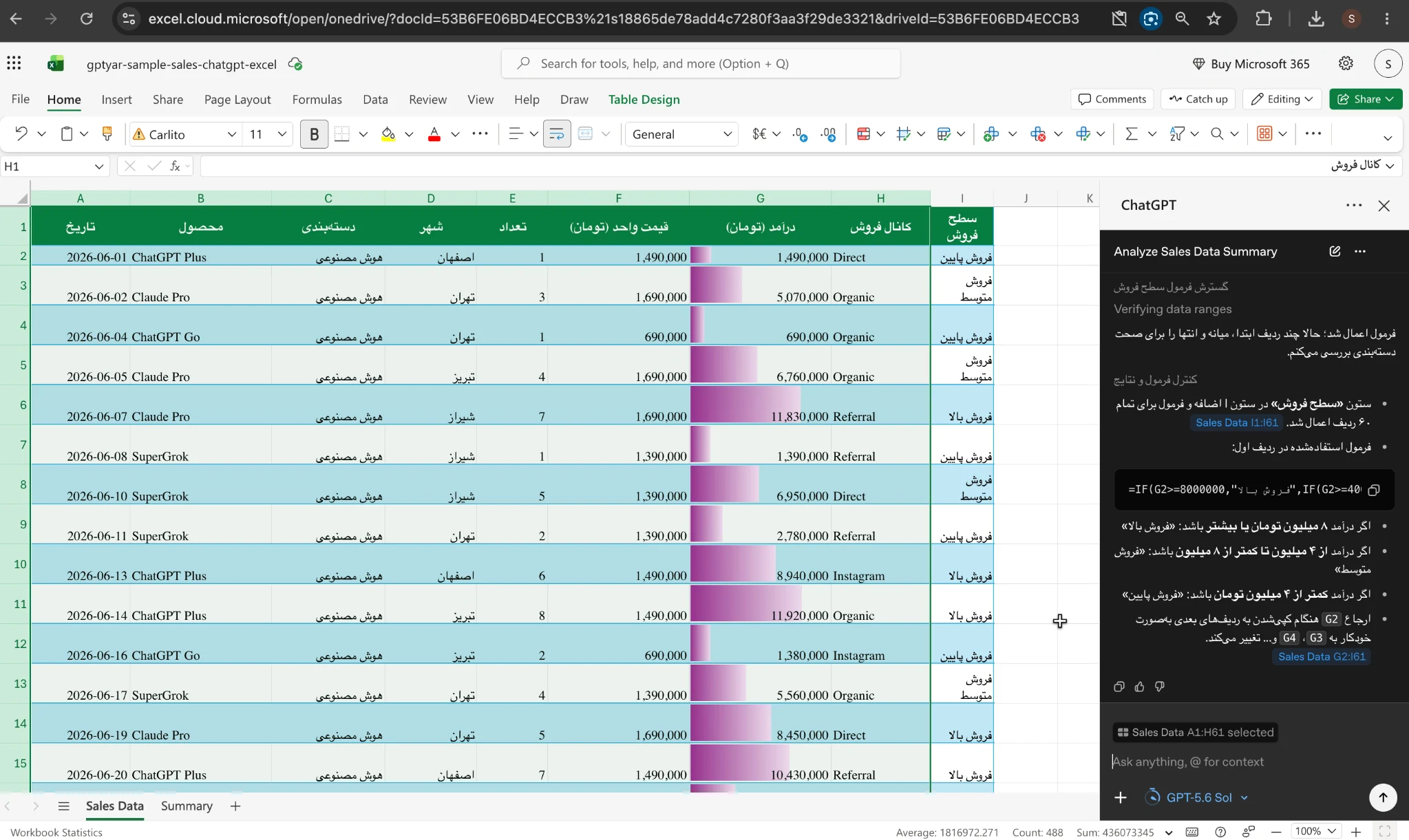Image resolution: width=1409 pixels, height=840 pixels.
Task: Switch to the Formulas tab
Action: pos(317,99)
